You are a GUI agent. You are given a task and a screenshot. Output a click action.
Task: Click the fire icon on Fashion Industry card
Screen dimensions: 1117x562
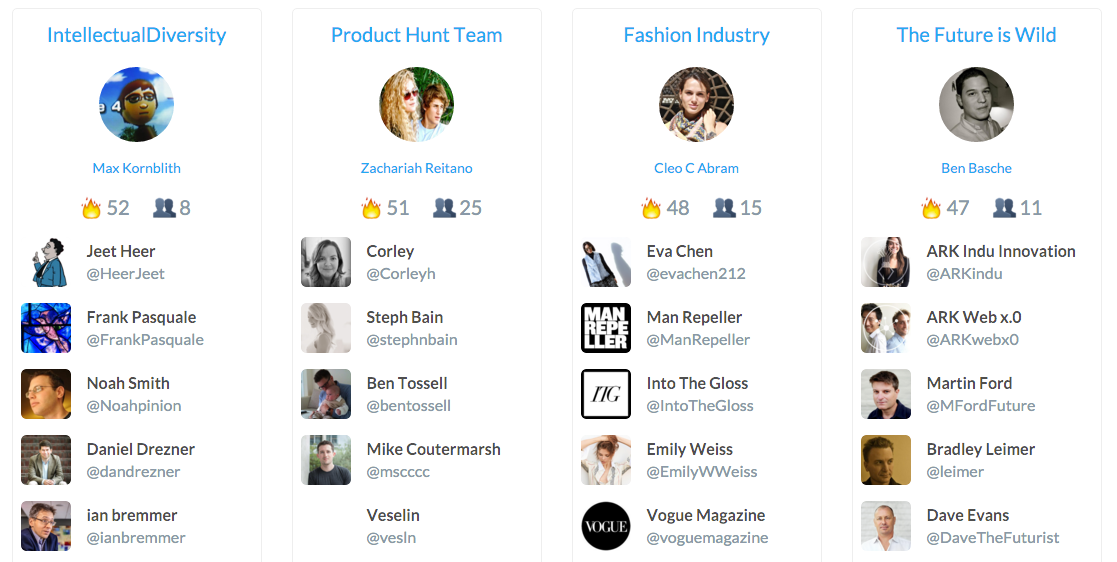pyautogui.click(x=652, y=208)
